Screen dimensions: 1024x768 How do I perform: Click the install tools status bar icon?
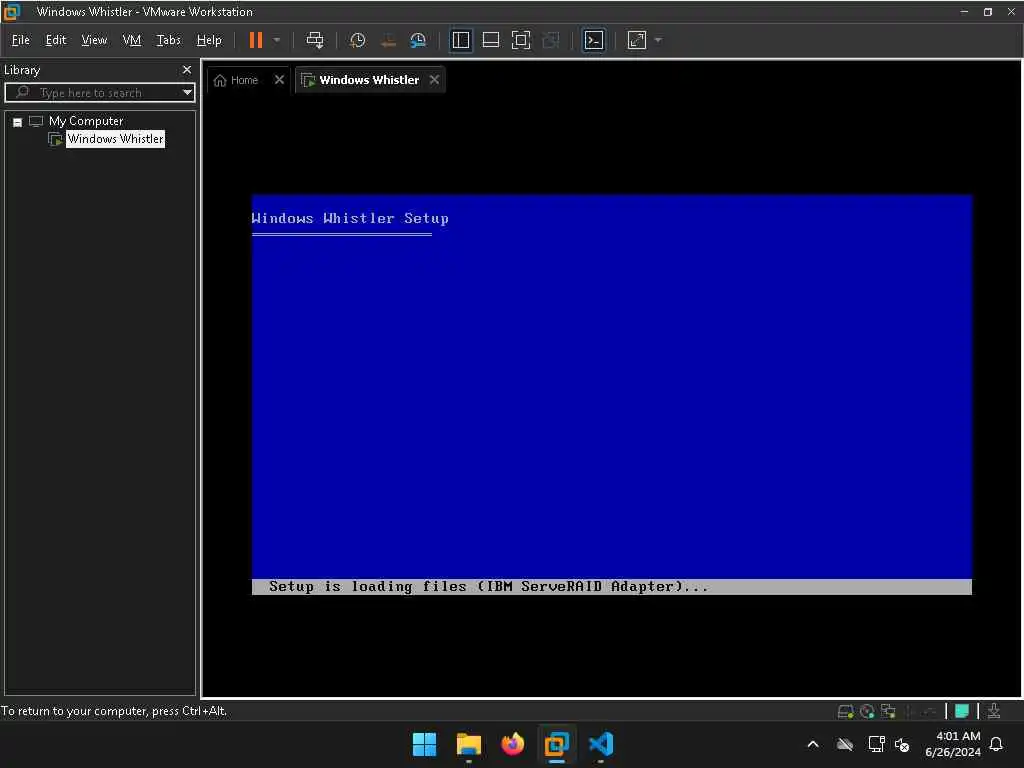tap(994, 711)
